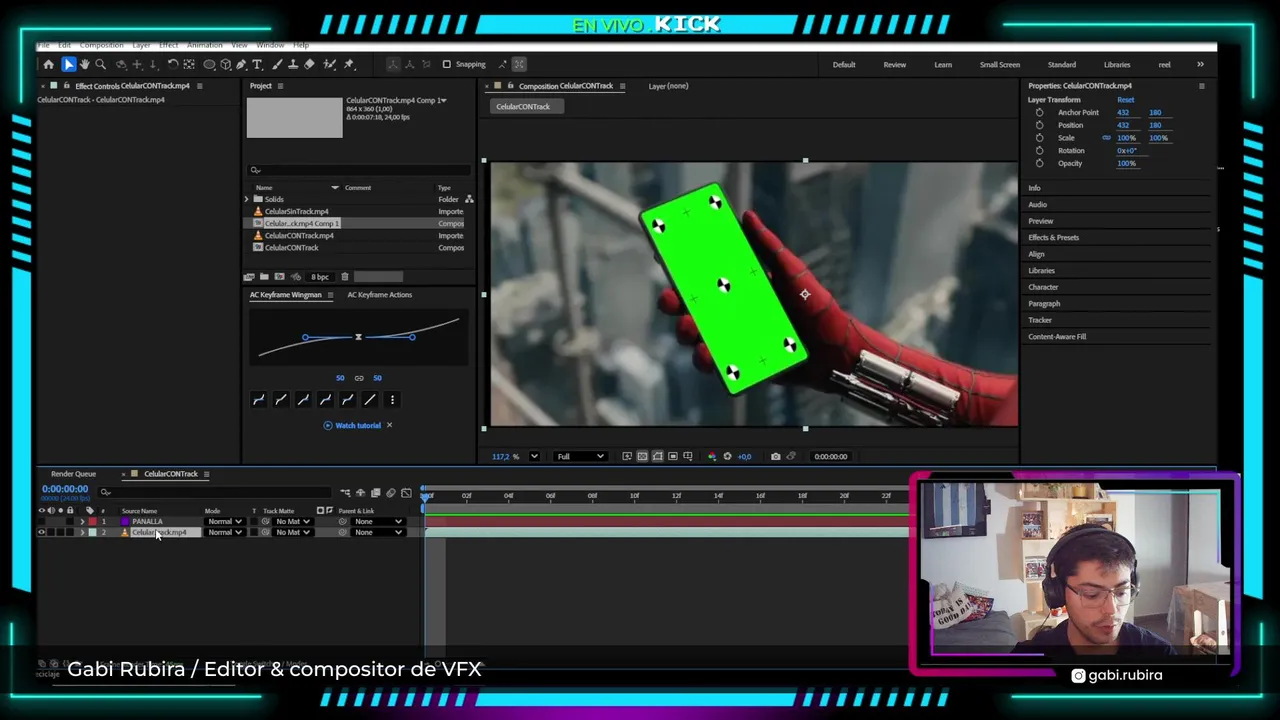Click the delete trash icon in Project panel
The height and width of the screenshot is (720, 1280).
click(344, 277)
